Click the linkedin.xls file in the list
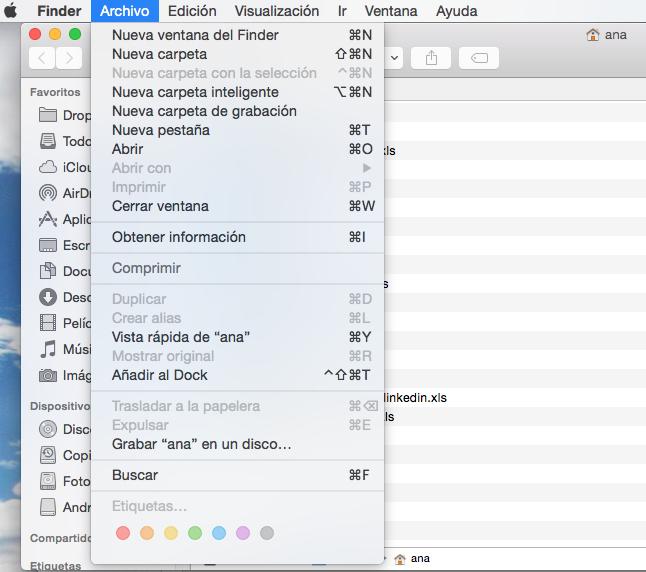Viewport: 646px width, 572px height. (415, 397)
